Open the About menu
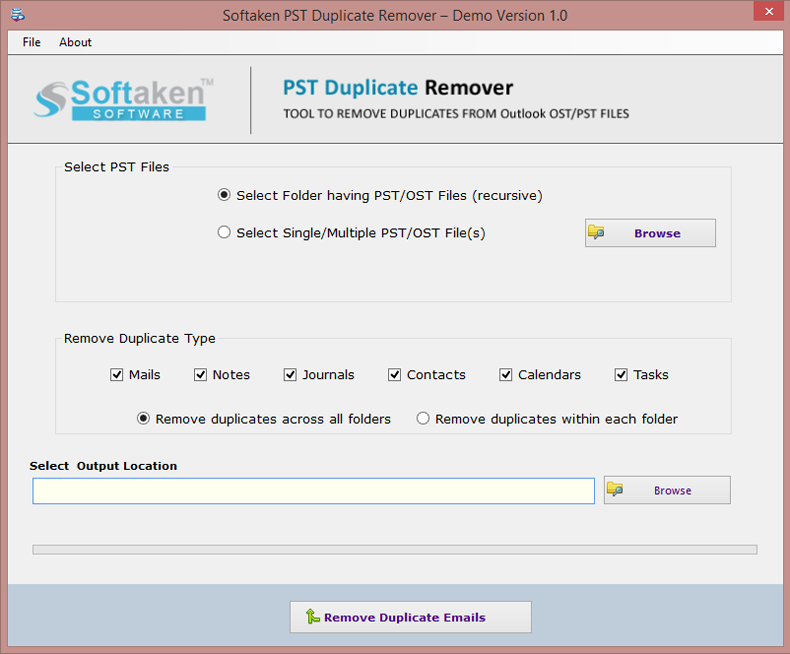The width and height of the screenshot is (790, 654). 75,42
